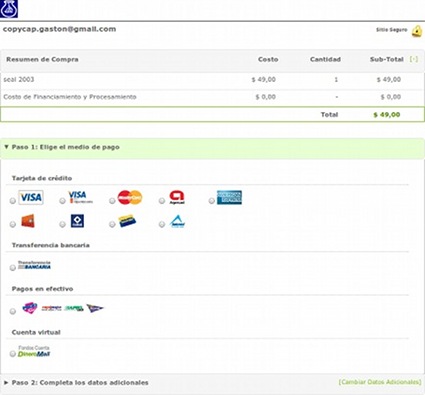The height and width of the screenshot is (395, 425).
Task: Select the MasterCard radio button
Action: tap(112, 201)
